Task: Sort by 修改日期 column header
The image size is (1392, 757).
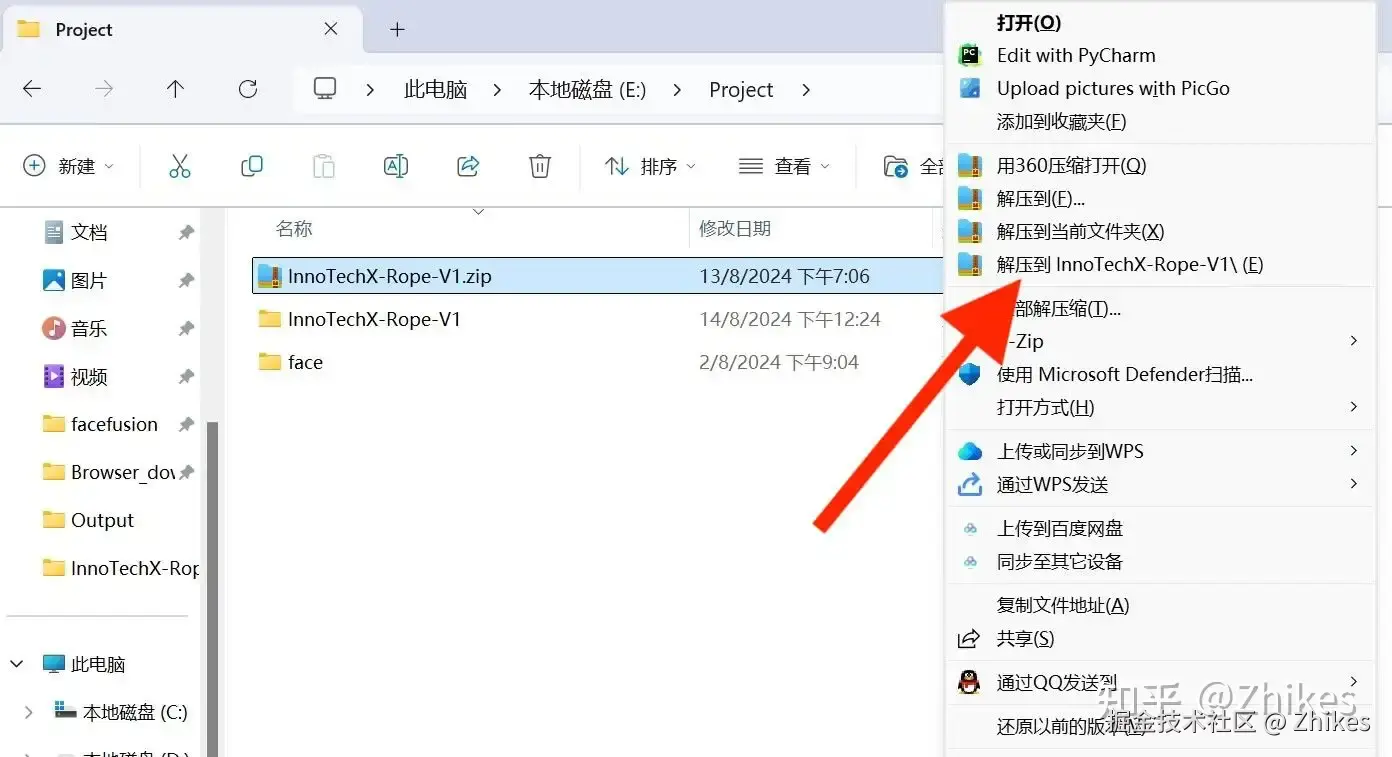Action: 735,229
